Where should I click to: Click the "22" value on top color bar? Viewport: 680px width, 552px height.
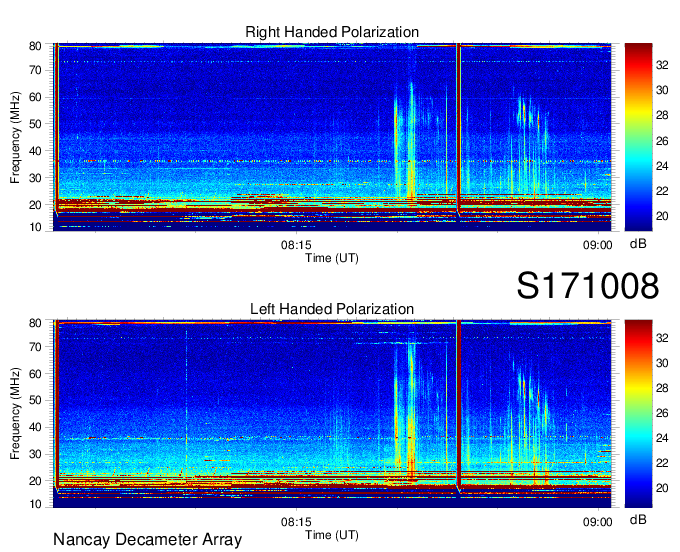pyautogui.click(x=662, y=191)
